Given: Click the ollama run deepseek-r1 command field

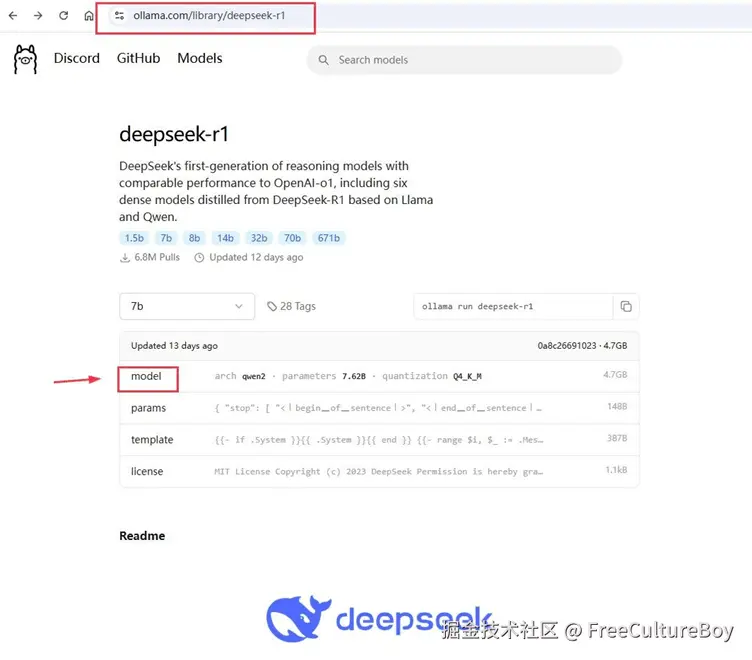Looking at the screenshot, I should [513, 306].
